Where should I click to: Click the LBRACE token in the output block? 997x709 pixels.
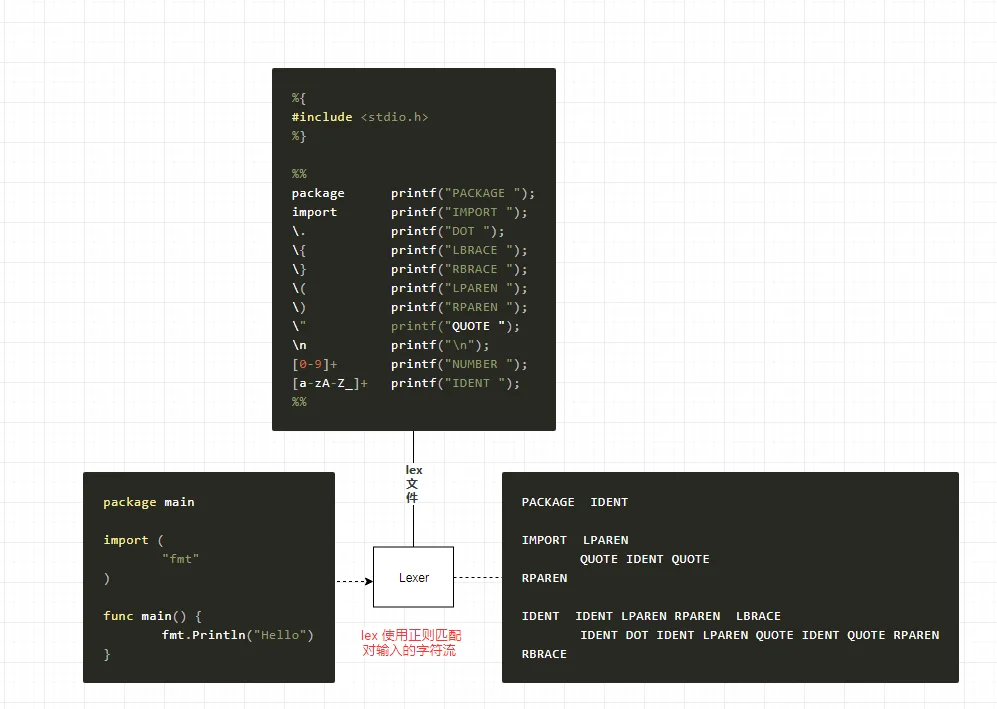pyautogui.click(x=758, y=616)
